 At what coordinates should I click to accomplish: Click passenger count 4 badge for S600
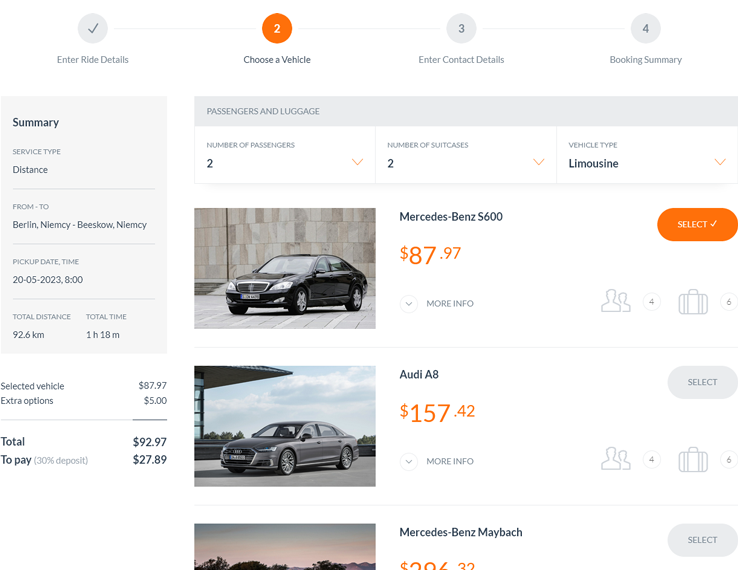651,302
